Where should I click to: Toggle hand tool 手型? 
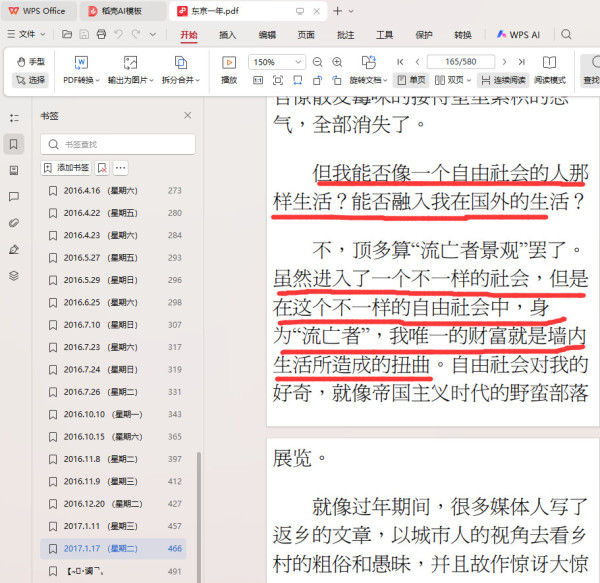click(x=31, y=62)
